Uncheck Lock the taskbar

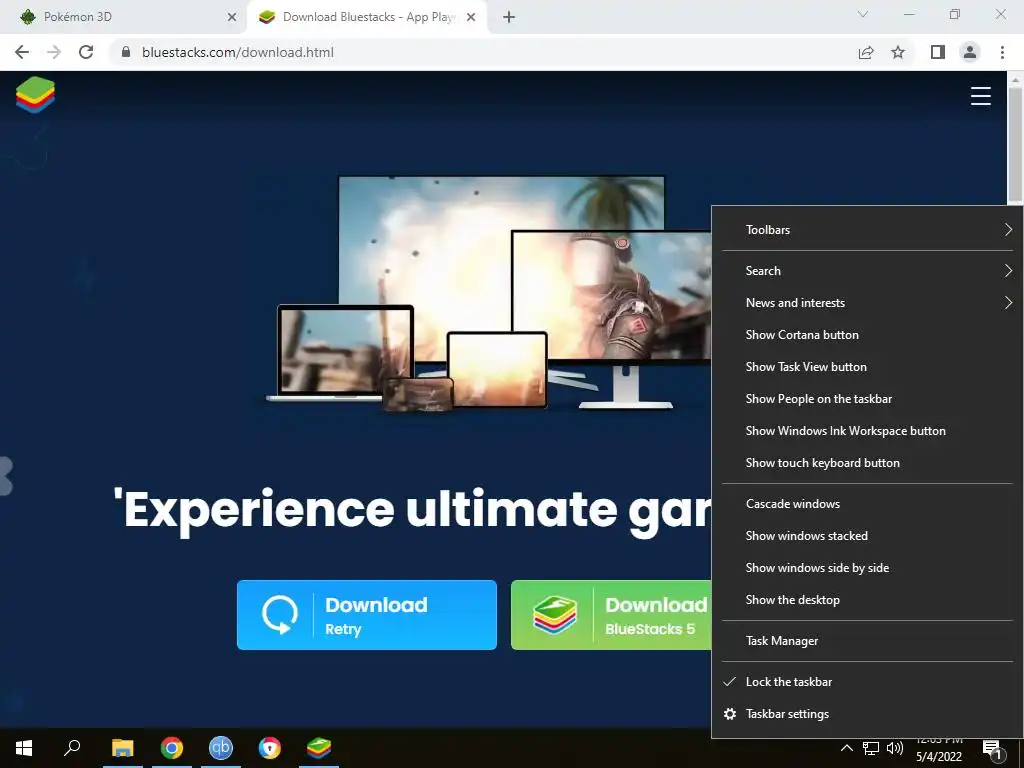coord(867,682)
